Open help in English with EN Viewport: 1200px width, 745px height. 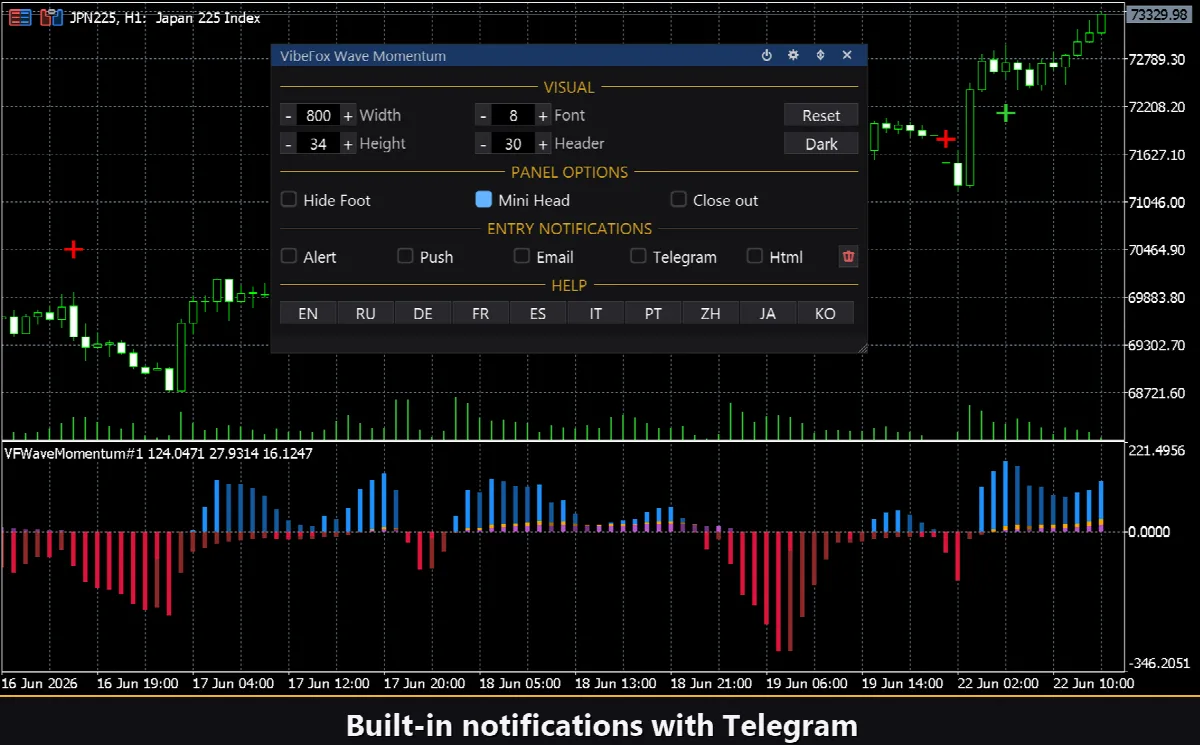308,314
